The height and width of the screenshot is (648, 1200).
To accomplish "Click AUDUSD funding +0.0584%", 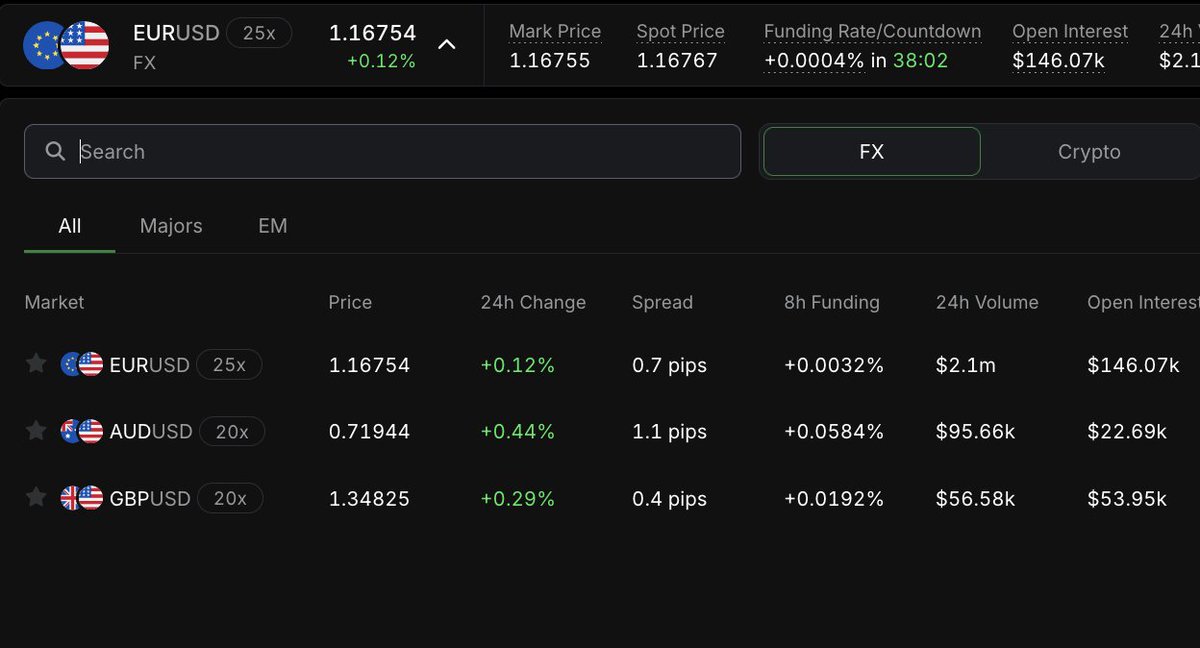I will [x=834, y=431].
